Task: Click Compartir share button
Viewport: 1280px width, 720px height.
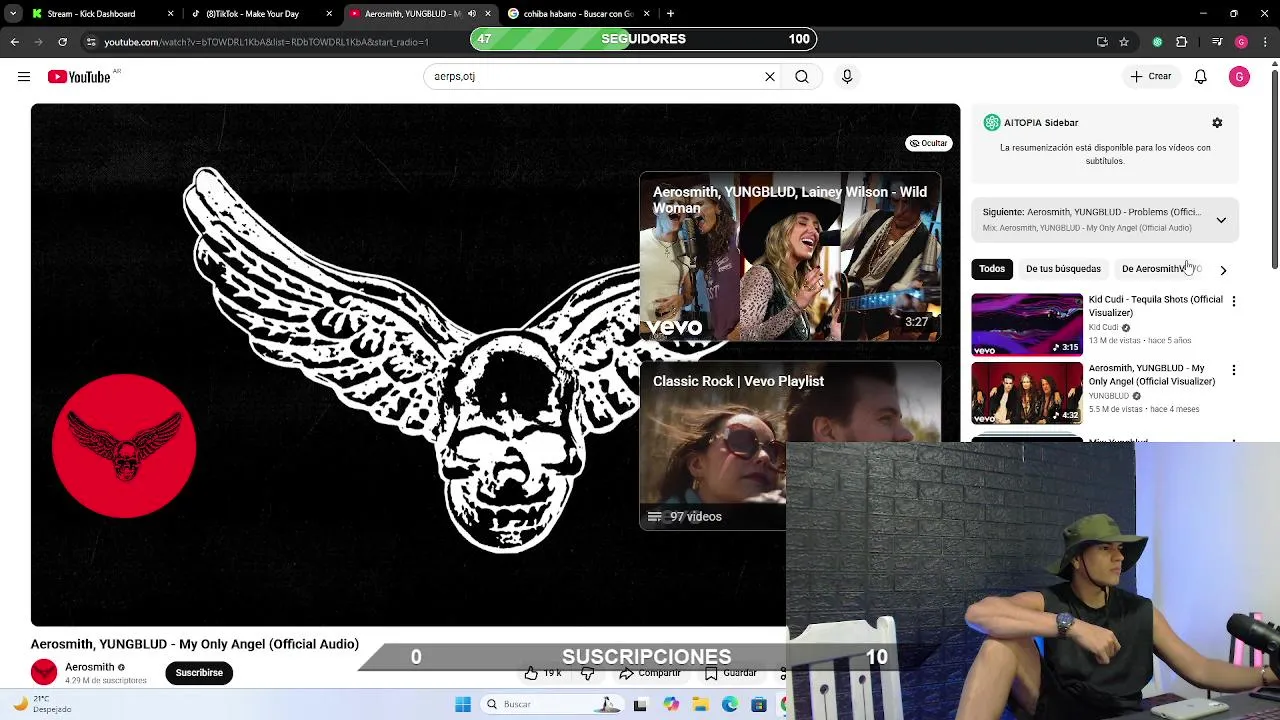Action: coord(650,673)
